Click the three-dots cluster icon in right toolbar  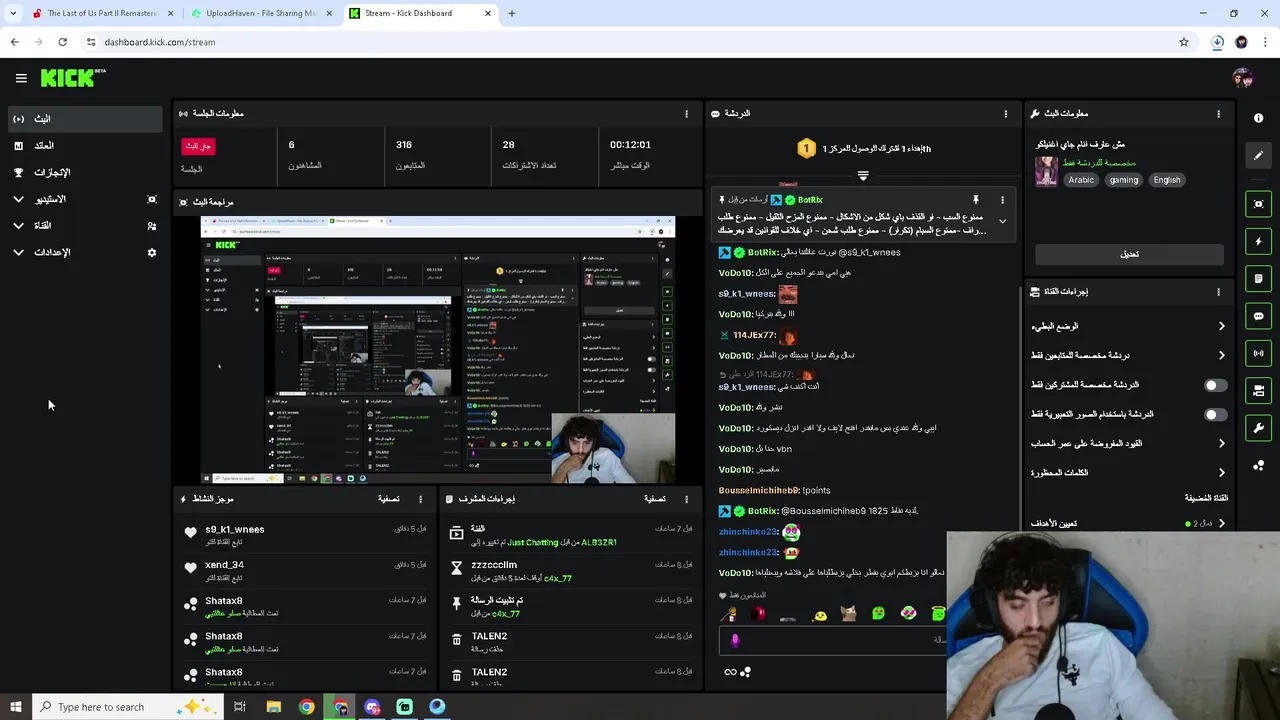pos(1258,466)
